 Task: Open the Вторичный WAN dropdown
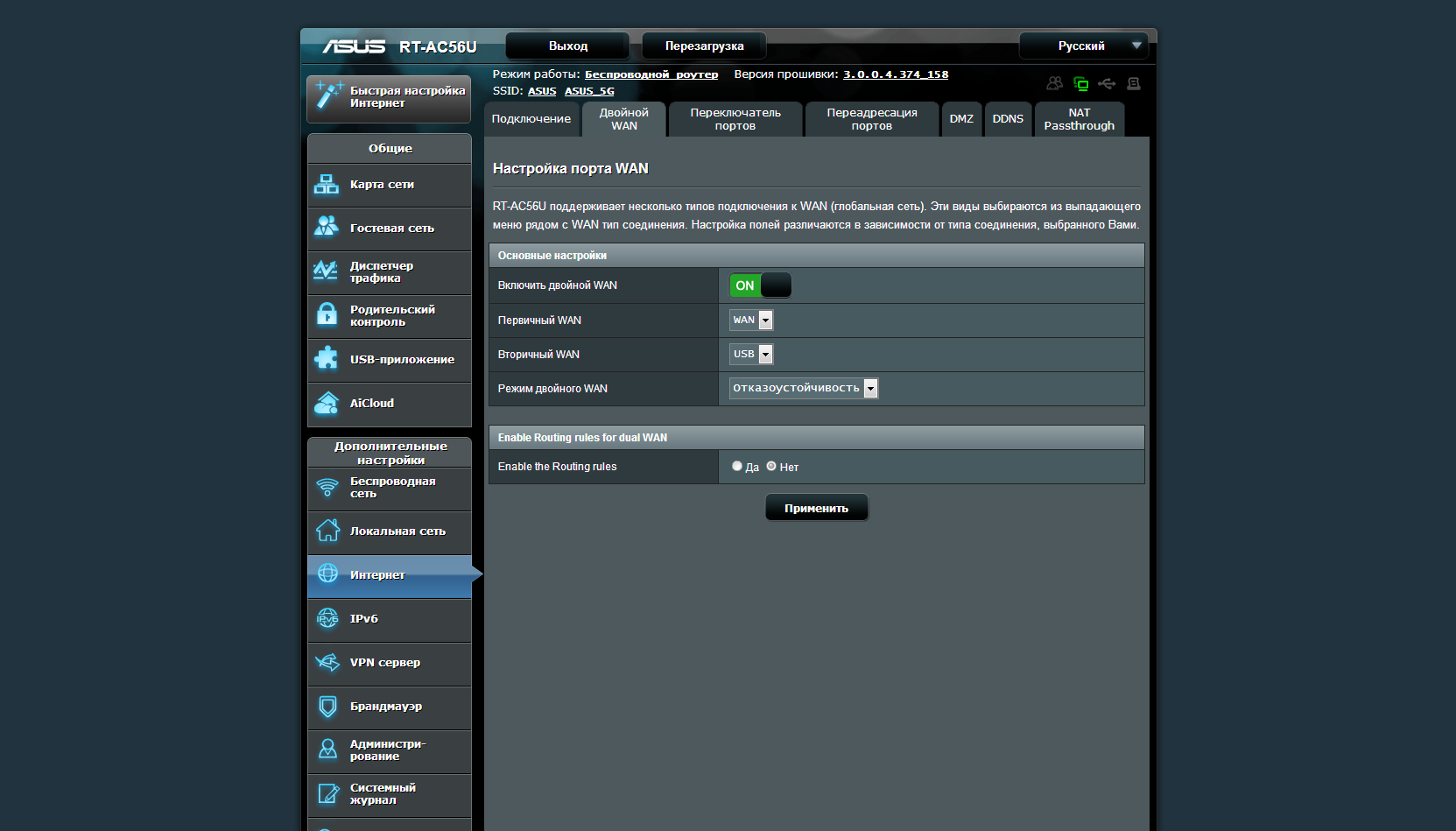pyautogui.click(x=751, y=354)
